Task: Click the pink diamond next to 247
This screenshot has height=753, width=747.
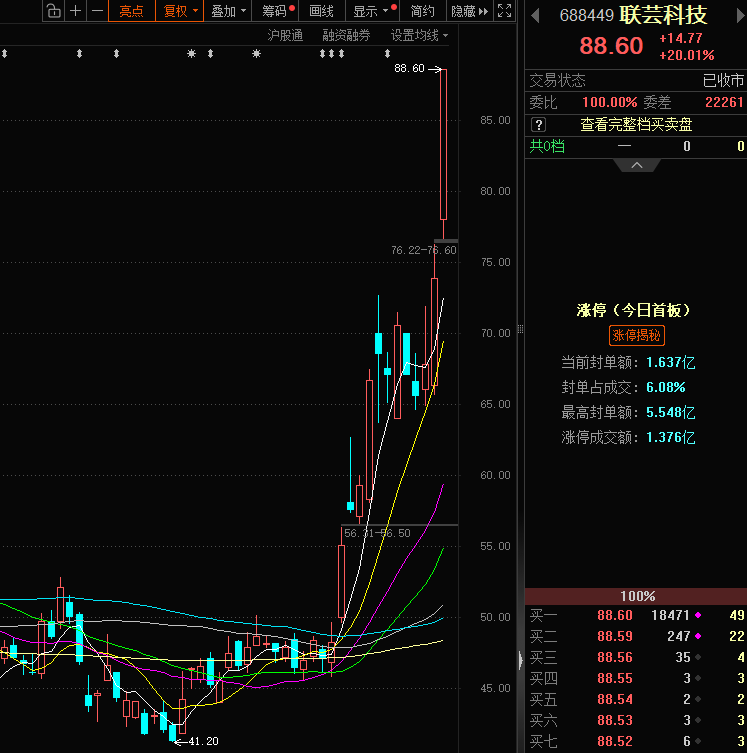Action: click(x=698, y=636)
